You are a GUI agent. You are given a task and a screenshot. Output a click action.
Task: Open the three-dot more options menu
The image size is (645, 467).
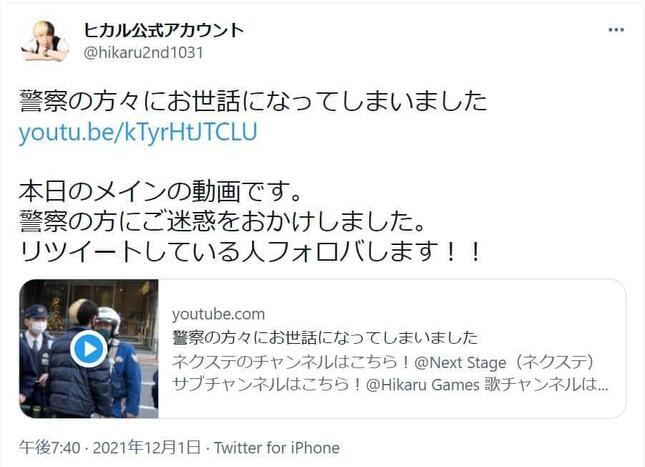616,30
